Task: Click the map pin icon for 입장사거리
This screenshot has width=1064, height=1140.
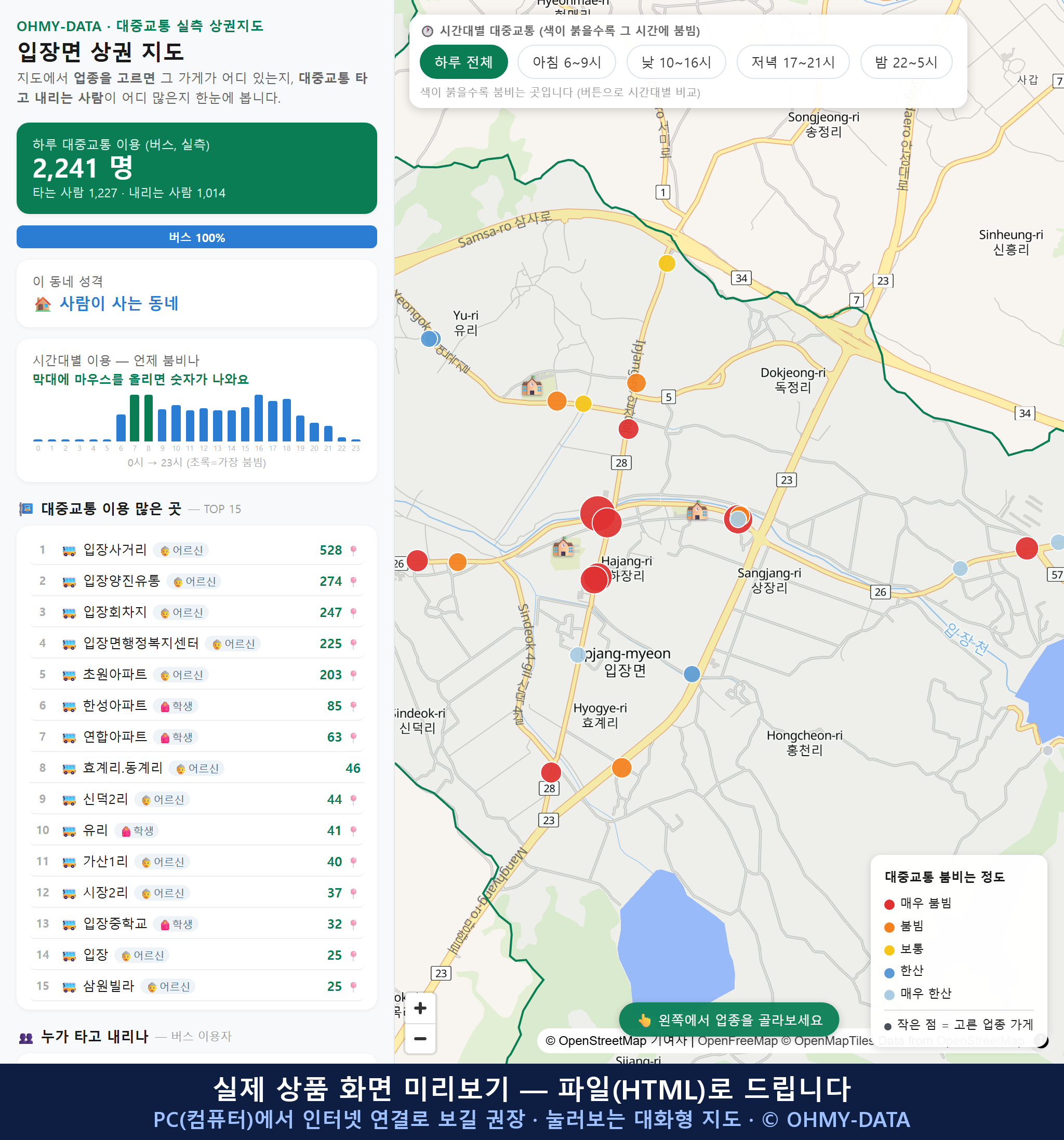Action: 353,551
